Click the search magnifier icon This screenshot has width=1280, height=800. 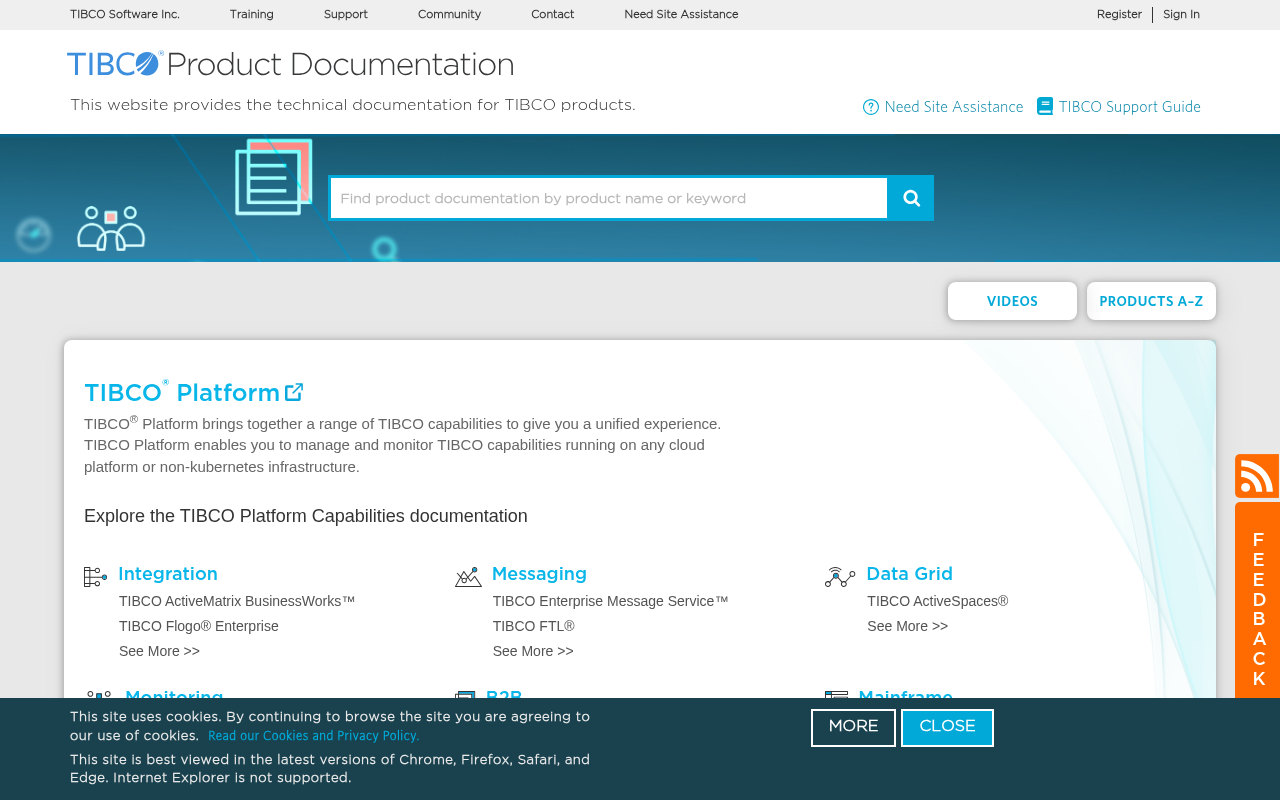909,197
